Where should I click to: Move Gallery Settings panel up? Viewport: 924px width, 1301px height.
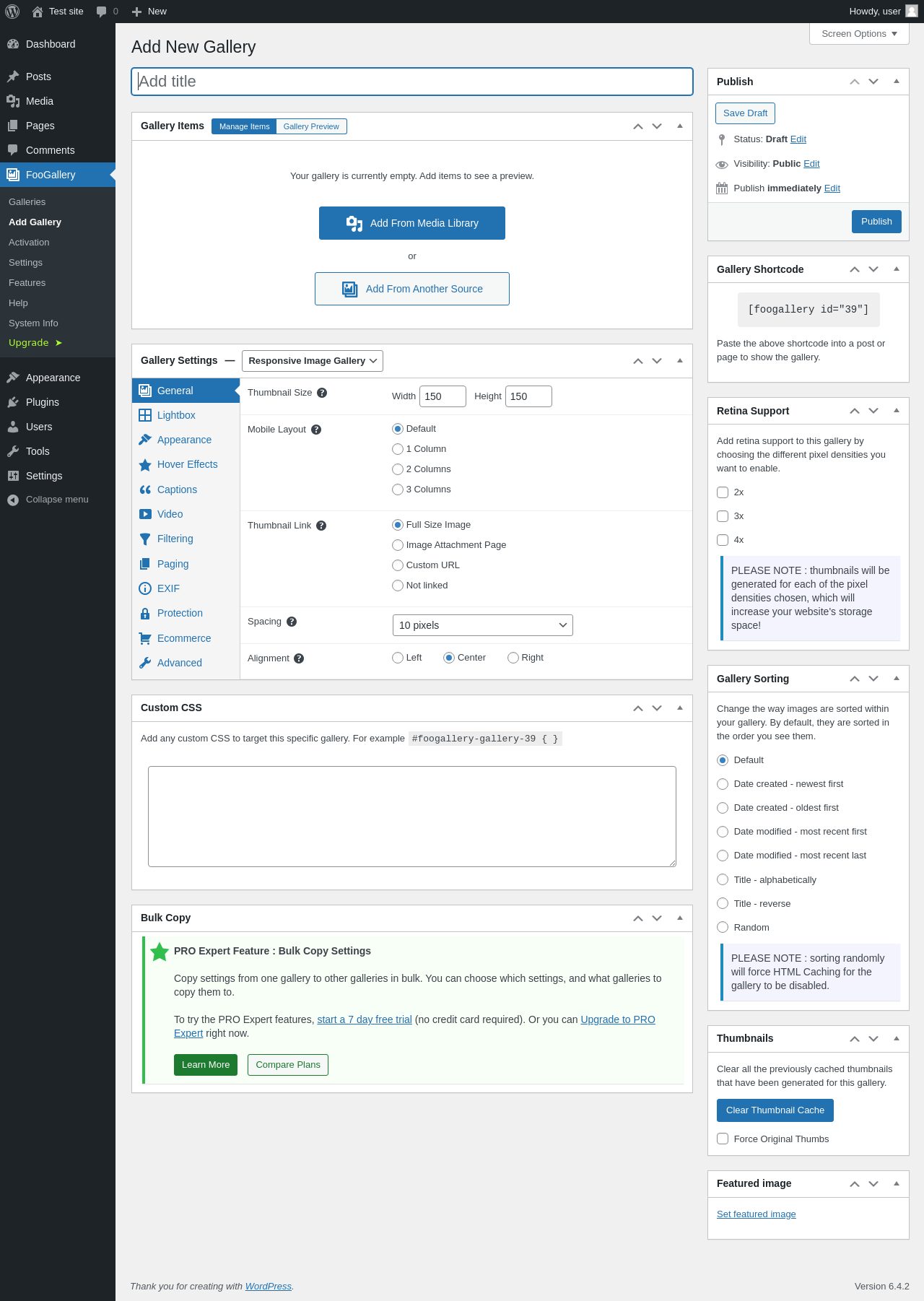click(x=638, y=361)
